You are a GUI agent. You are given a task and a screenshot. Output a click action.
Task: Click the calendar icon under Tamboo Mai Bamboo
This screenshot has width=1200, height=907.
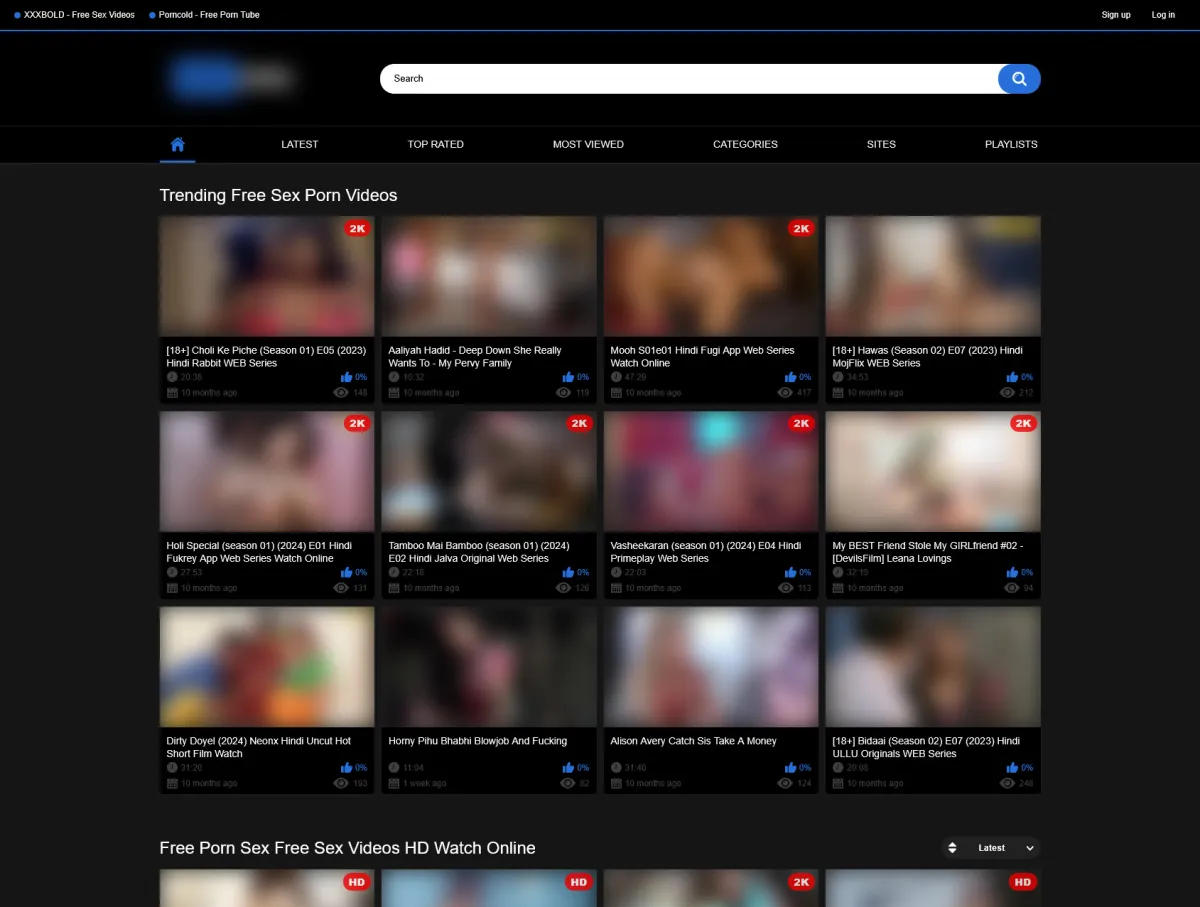[x=394, y=588]
